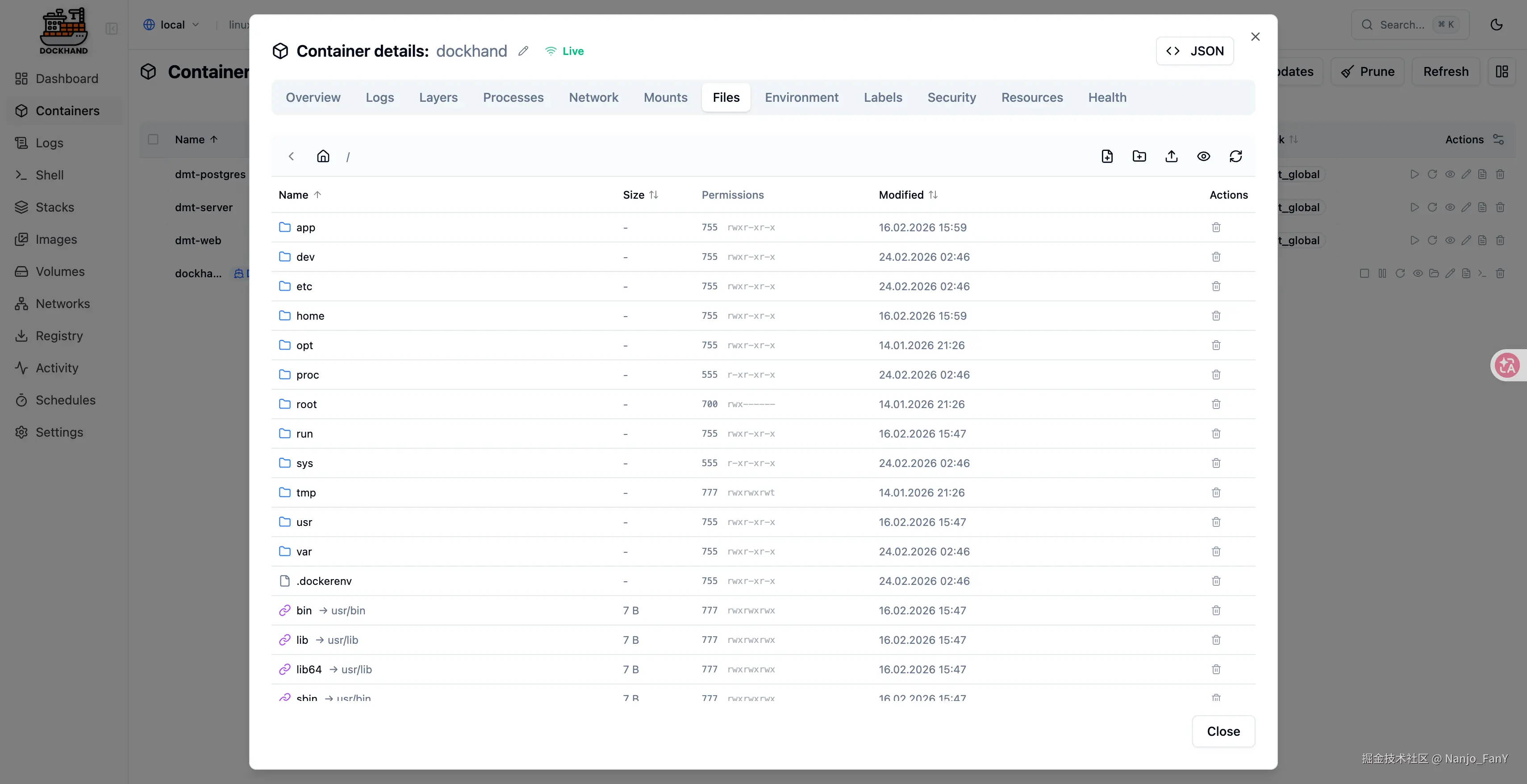The width and height of the screenshot is (1527, 784).
Task: Click the new folder icon in file toolbar
Action: [x=1139, y=156]
